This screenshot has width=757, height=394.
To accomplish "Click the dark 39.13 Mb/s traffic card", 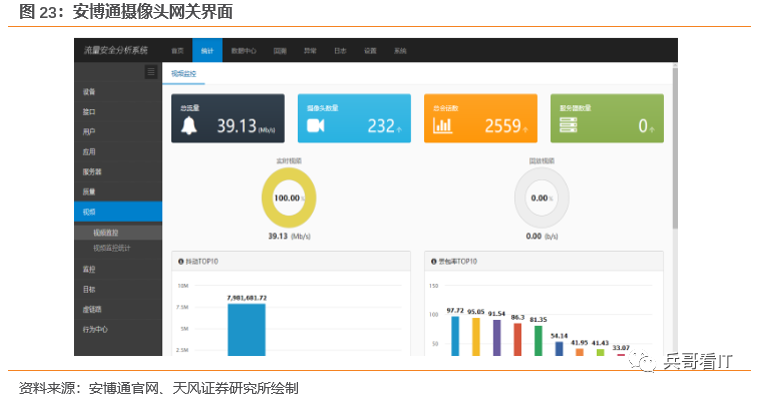I will coord(228,118).
